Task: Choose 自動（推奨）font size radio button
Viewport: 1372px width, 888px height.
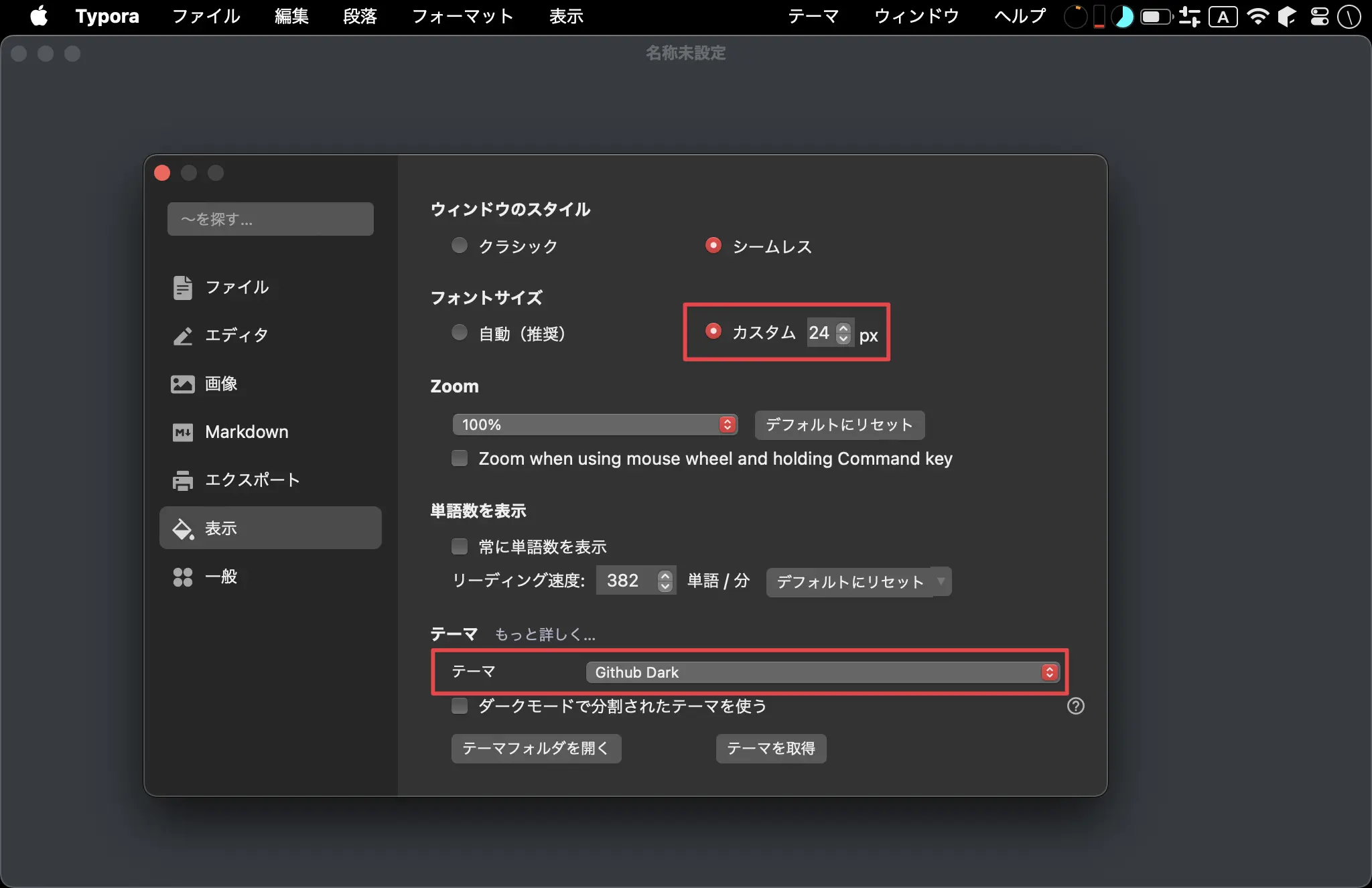Action: (459, 332)
